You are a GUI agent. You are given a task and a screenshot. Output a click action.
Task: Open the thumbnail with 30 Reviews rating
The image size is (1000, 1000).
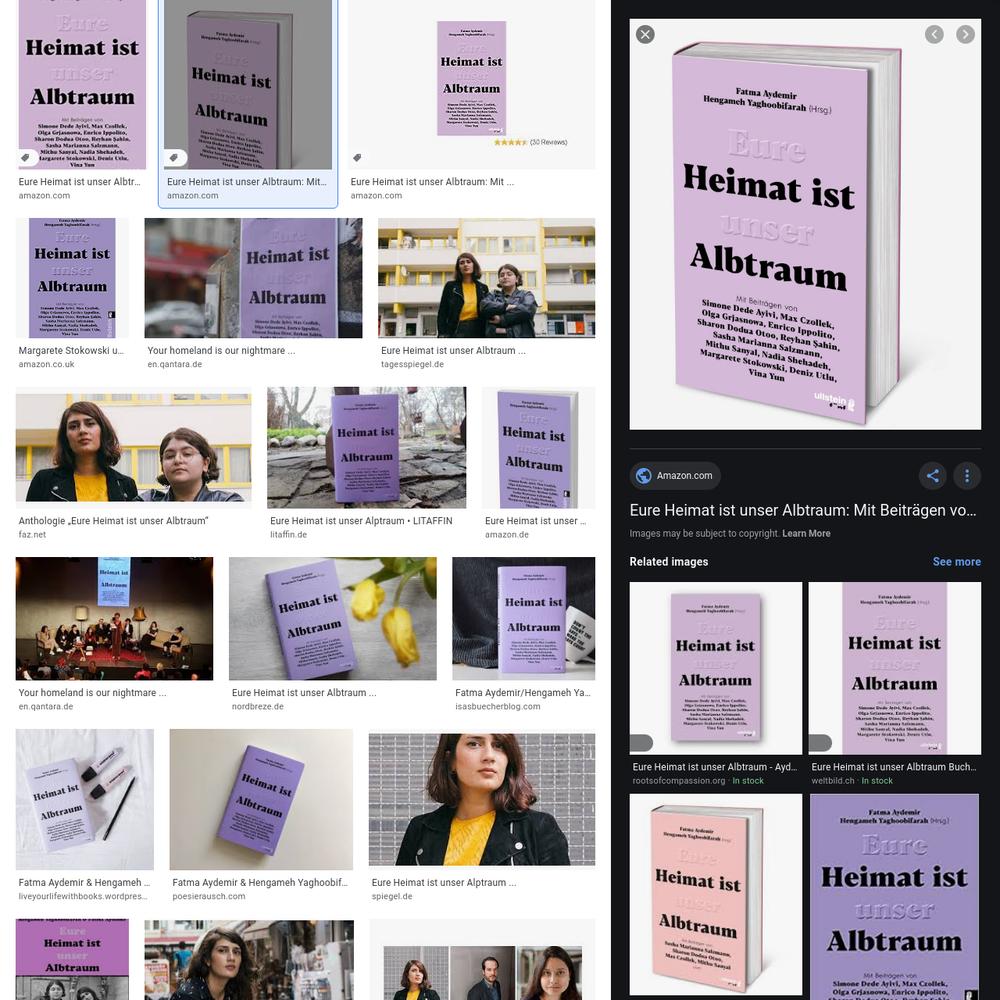point(471,84)
